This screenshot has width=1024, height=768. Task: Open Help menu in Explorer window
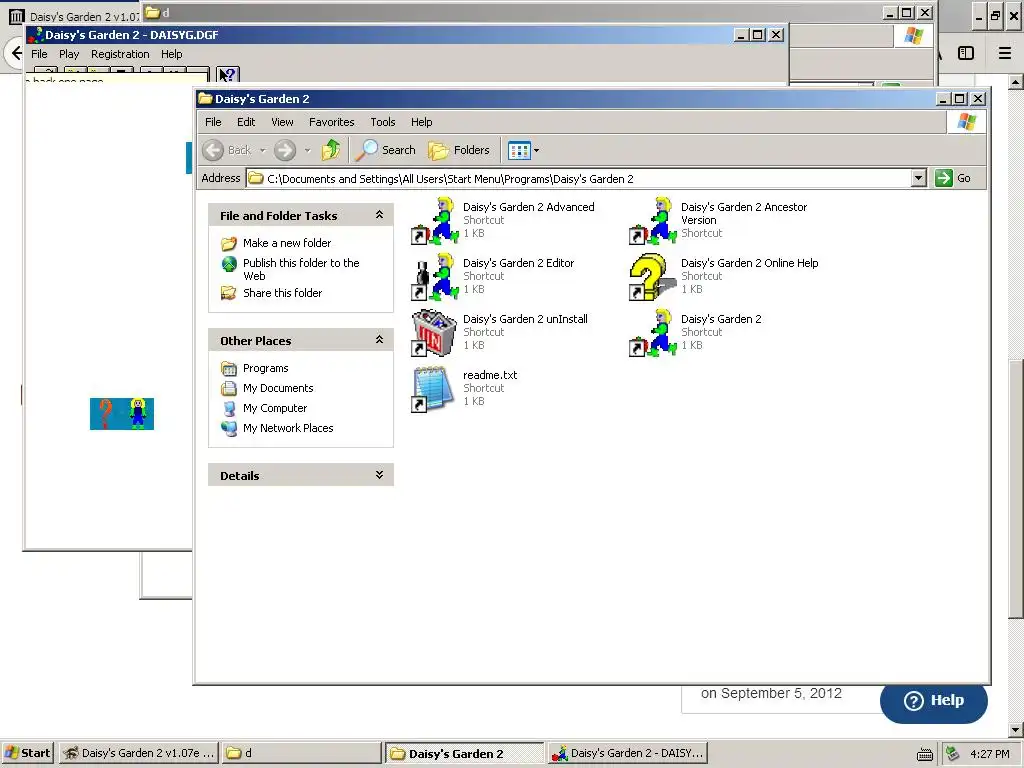pyautogui.click(x=421, y=122)
